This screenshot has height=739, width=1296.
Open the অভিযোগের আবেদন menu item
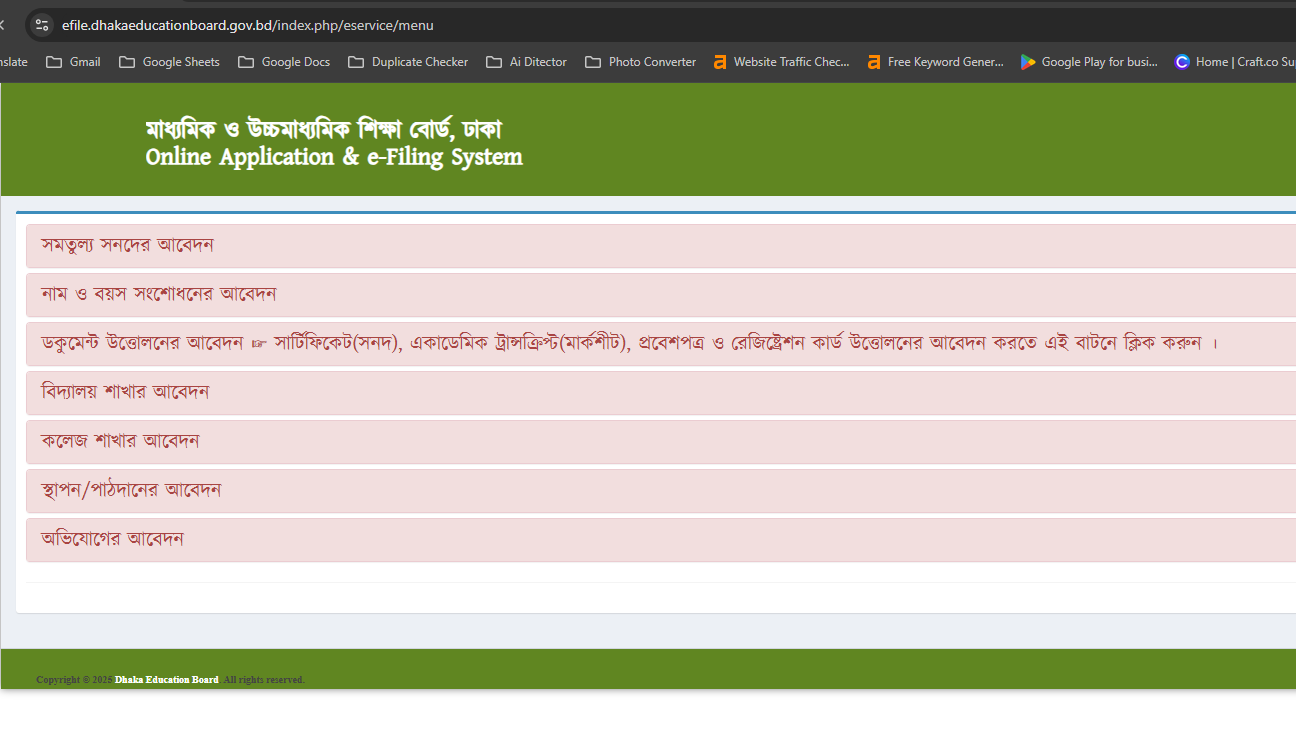coord(661,540)
